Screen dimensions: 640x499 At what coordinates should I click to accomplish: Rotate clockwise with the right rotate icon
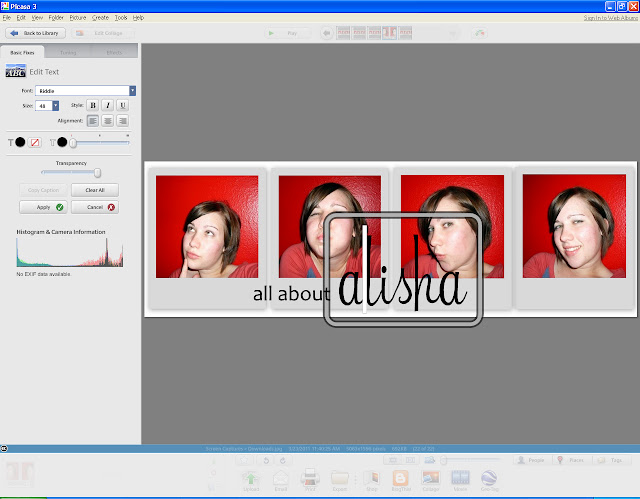283,461
